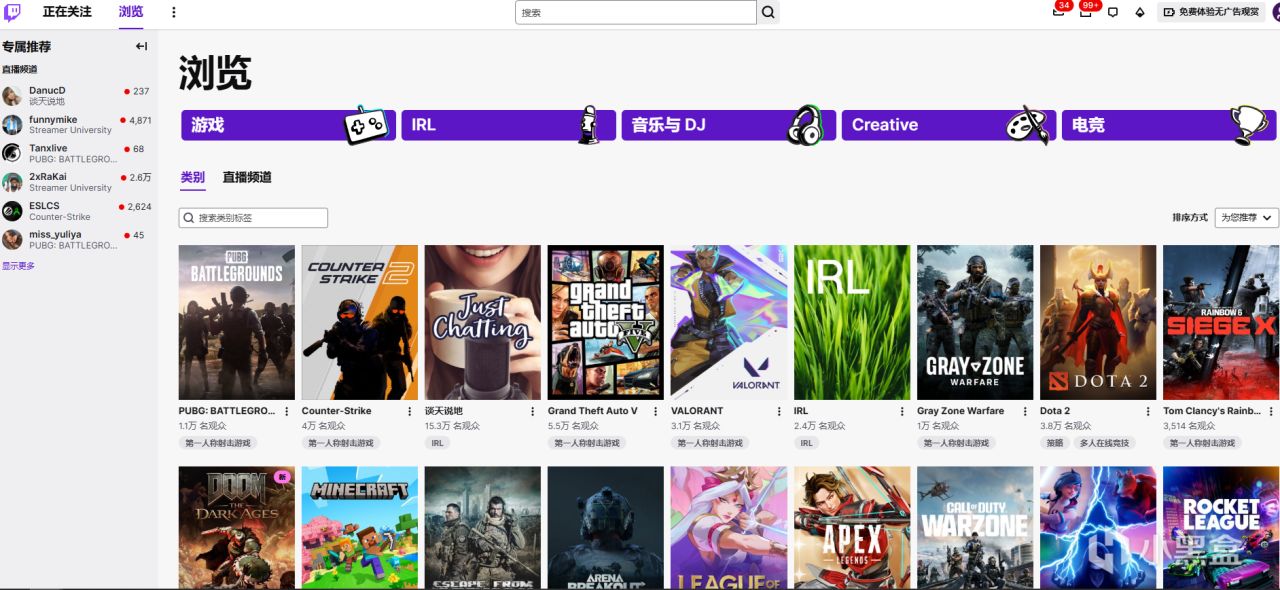
Task: Open options menu for IRL card
Action: tap(901, 411)
